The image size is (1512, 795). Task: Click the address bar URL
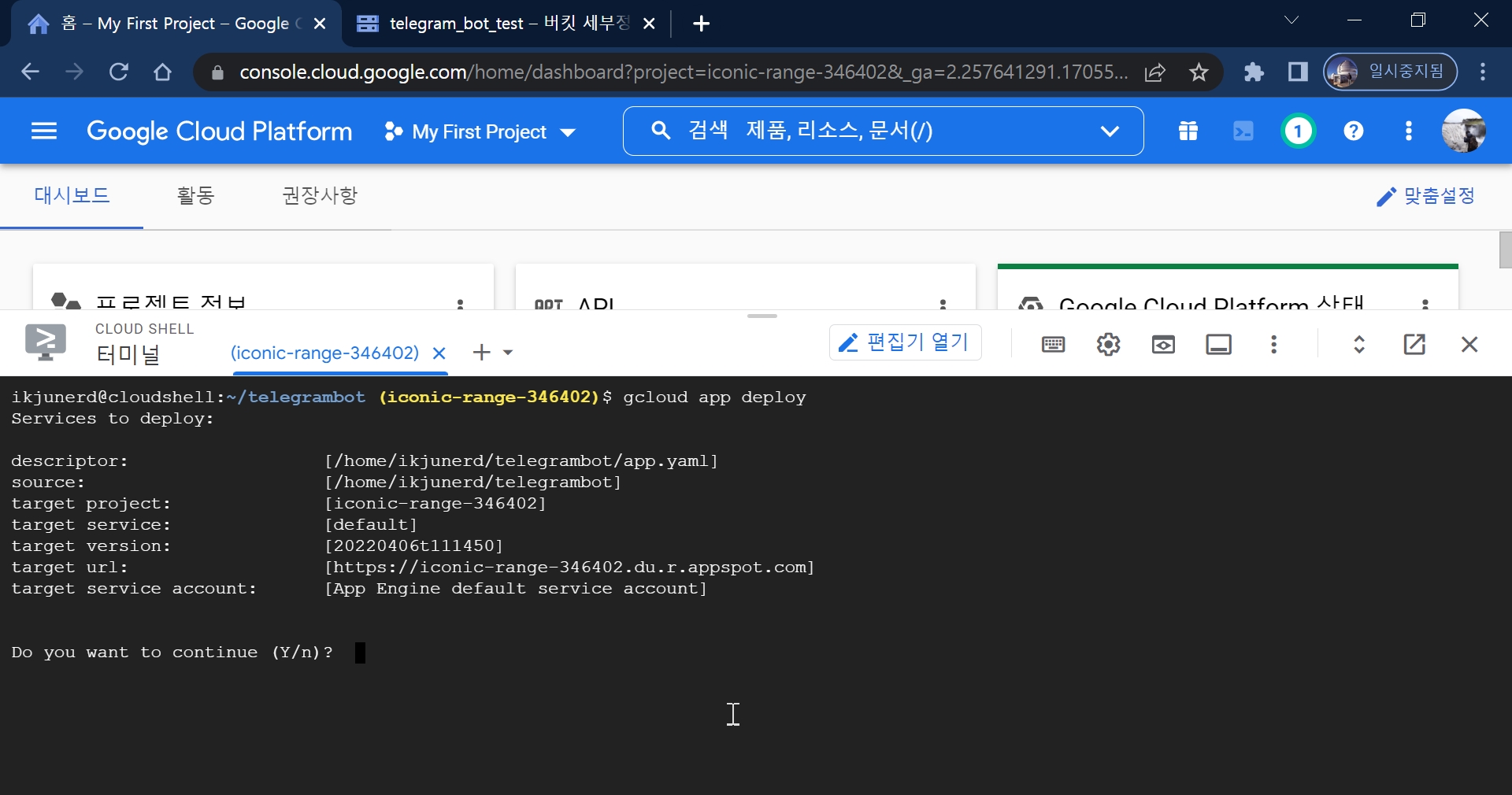[x=683, y=72]
